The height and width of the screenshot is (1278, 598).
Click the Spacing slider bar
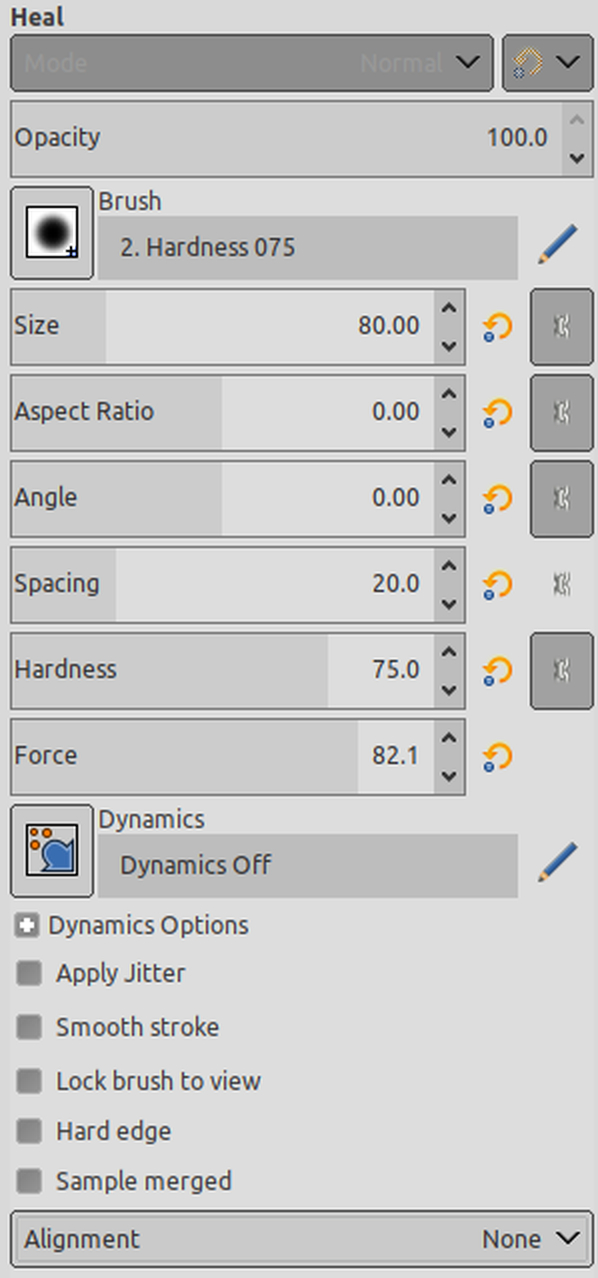pos(224,584)
